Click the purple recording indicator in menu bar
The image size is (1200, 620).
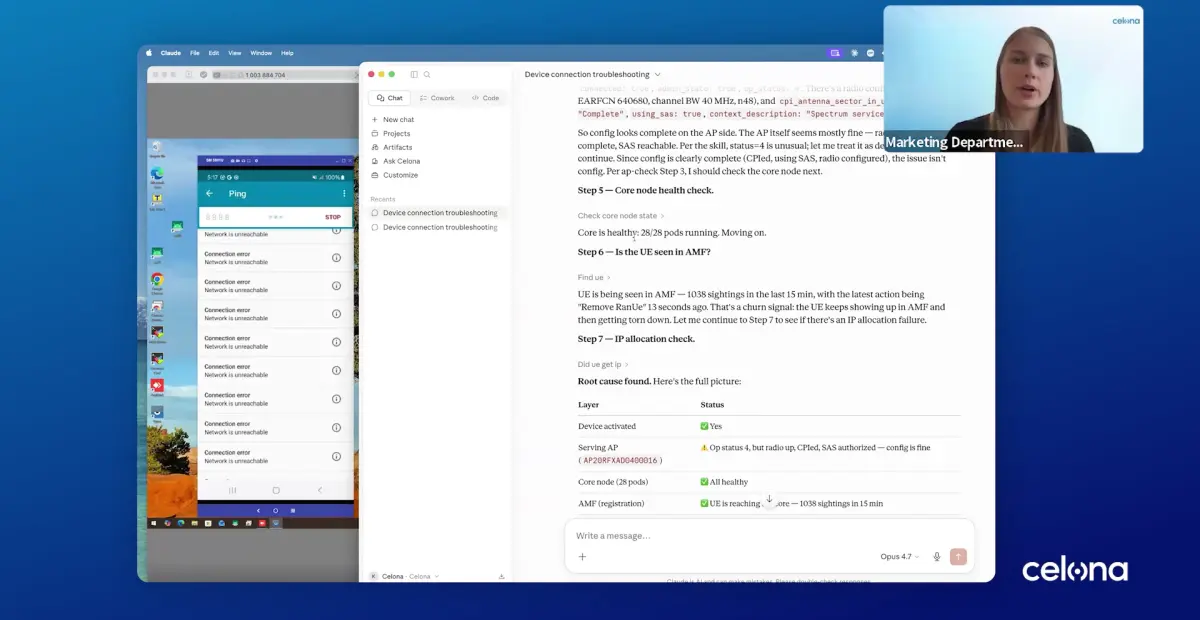click(x=835, y=53)
